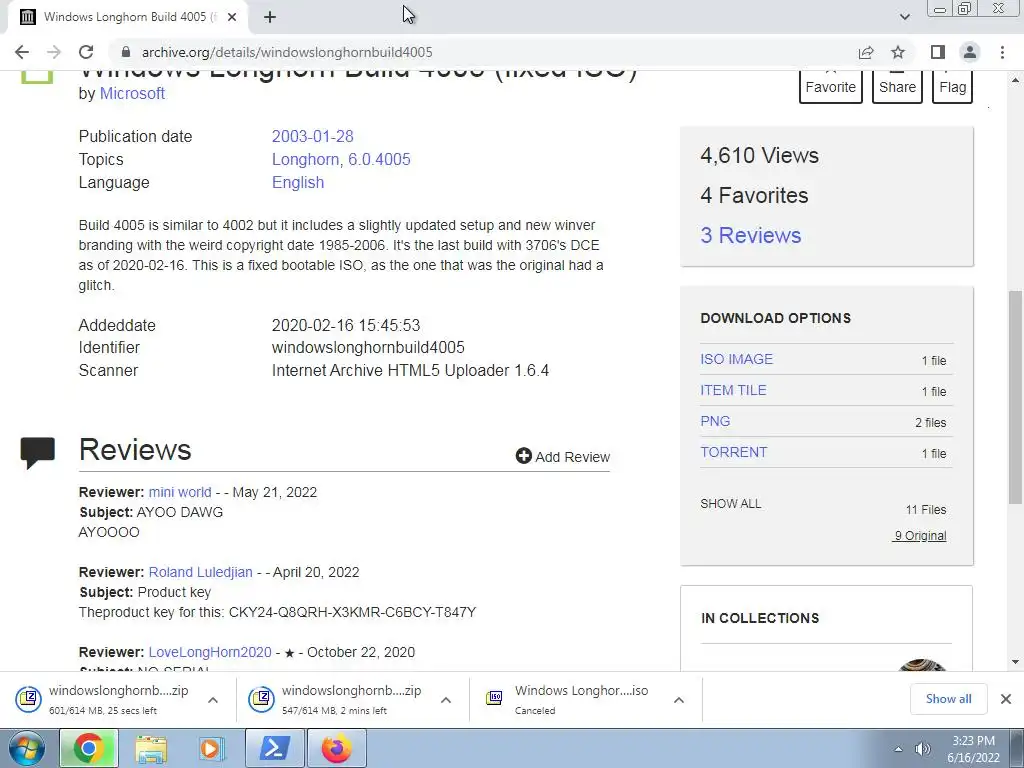Close the downloads bar
Image resolution: width=1024 pixels, height=768 pixels.
click(1006, 699)
